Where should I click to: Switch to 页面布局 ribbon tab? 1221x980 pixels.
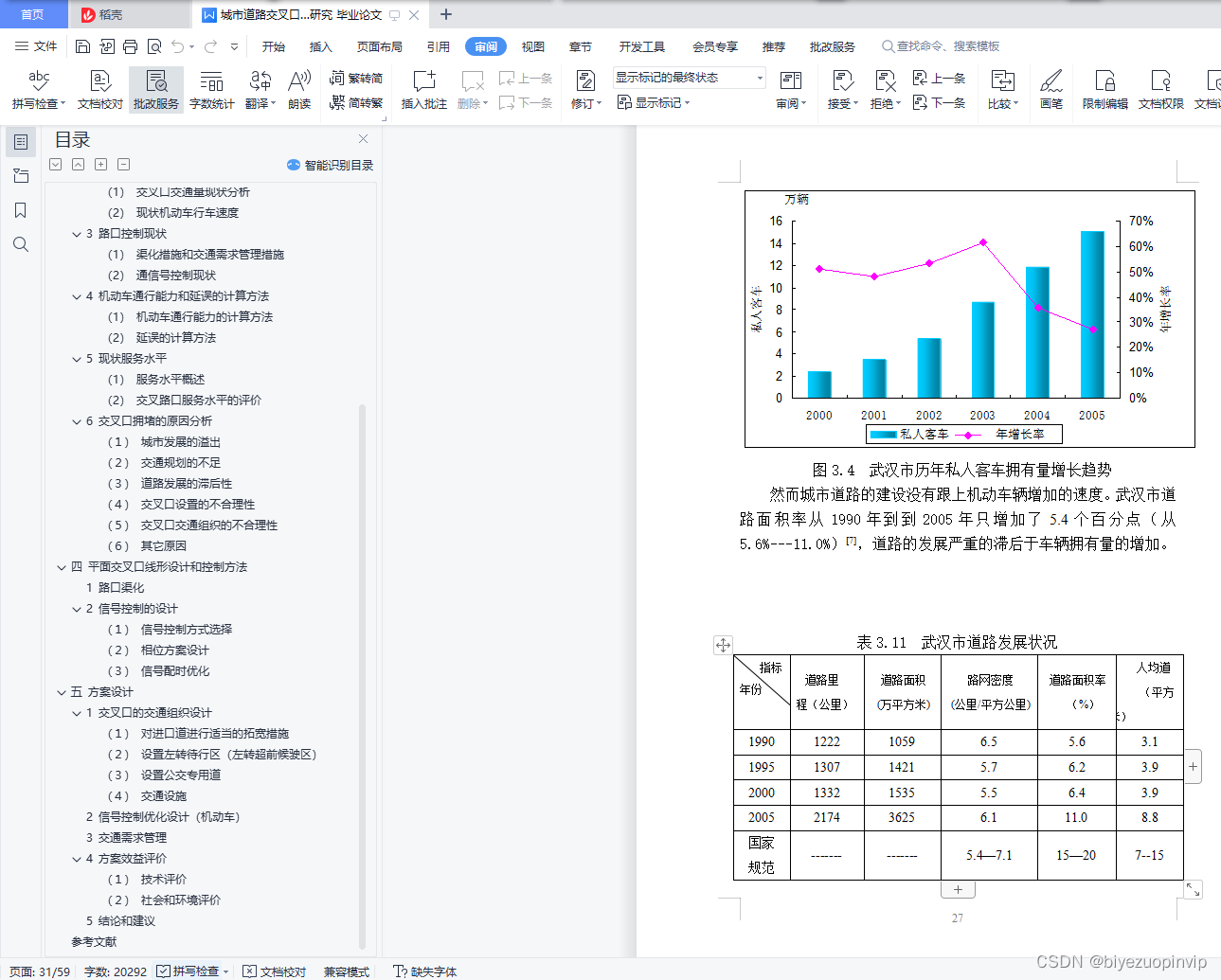pos(380,46)
